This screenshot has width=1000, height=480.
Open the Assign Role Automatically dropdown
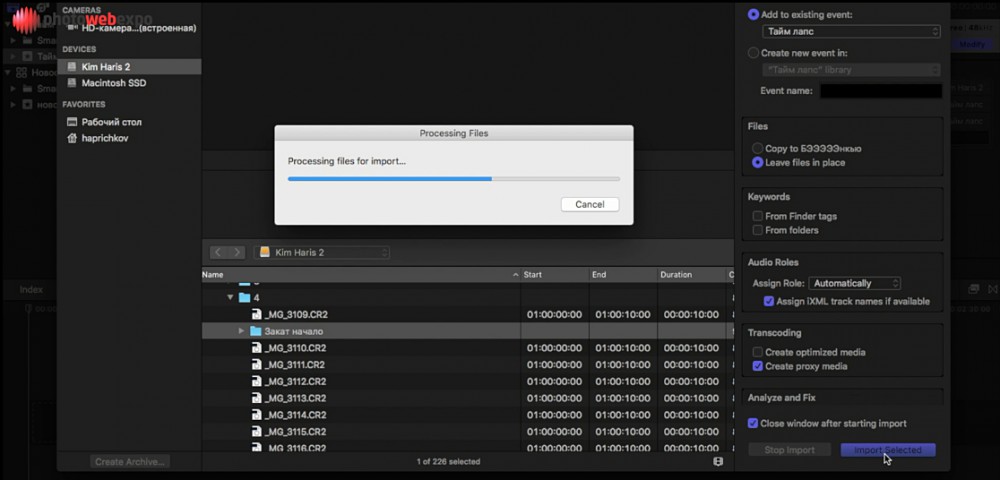[x=855, y=283]
